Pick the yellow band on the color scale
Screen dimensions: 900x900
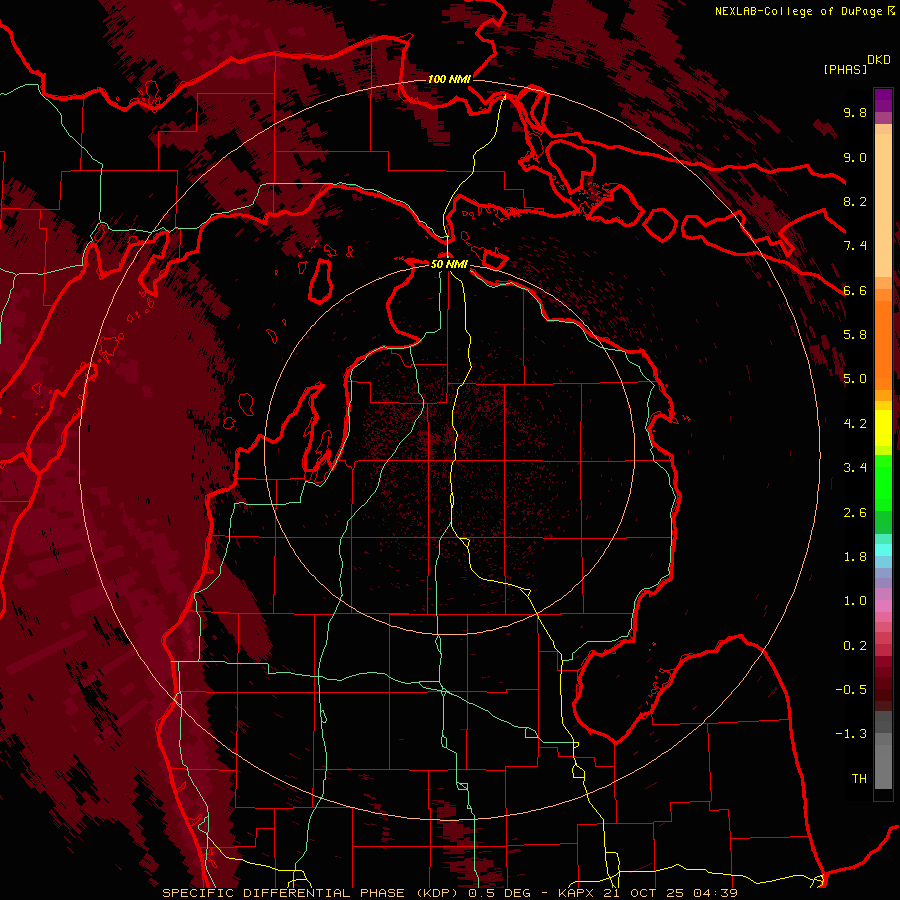883,428
